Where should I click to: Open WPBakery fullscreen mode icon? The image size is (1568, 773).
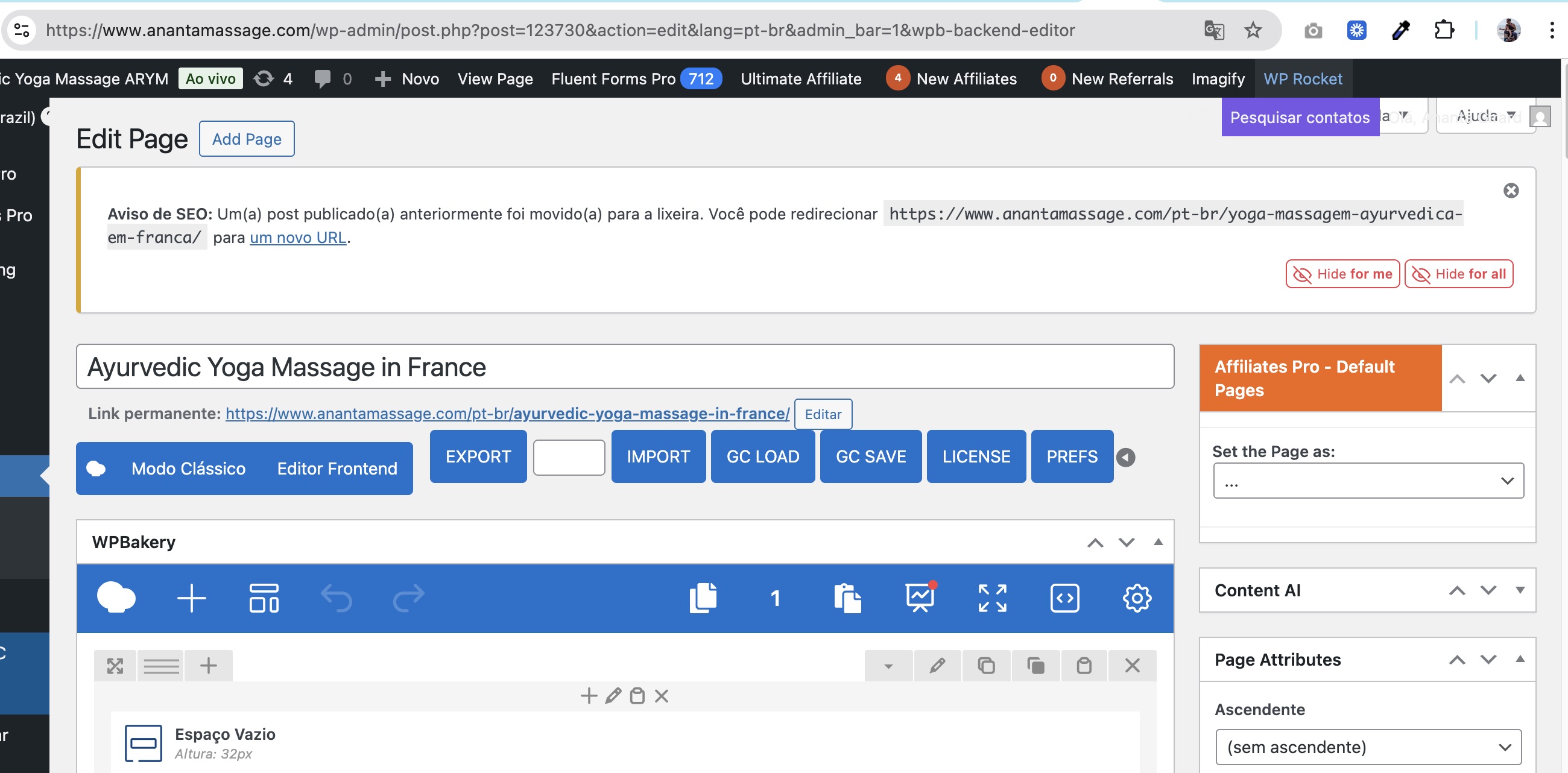click(992, 598)
